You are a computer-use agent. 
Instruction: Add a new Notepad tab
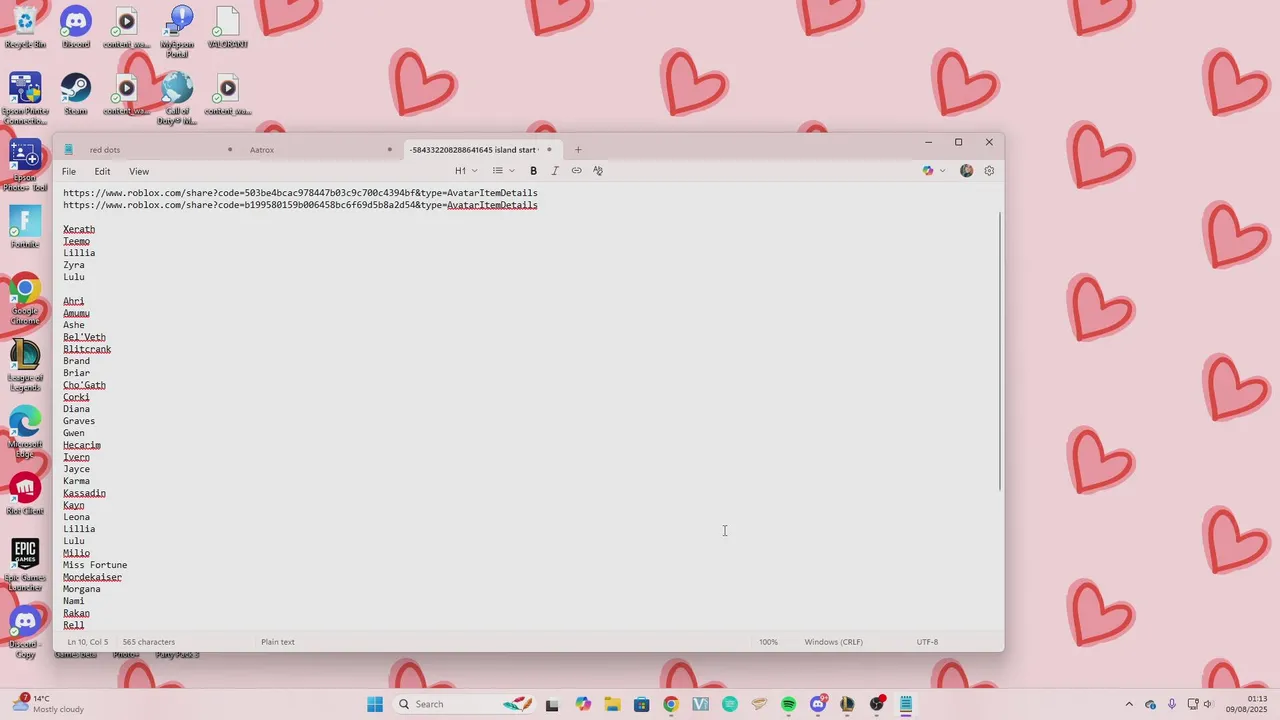tap(578, 150)
